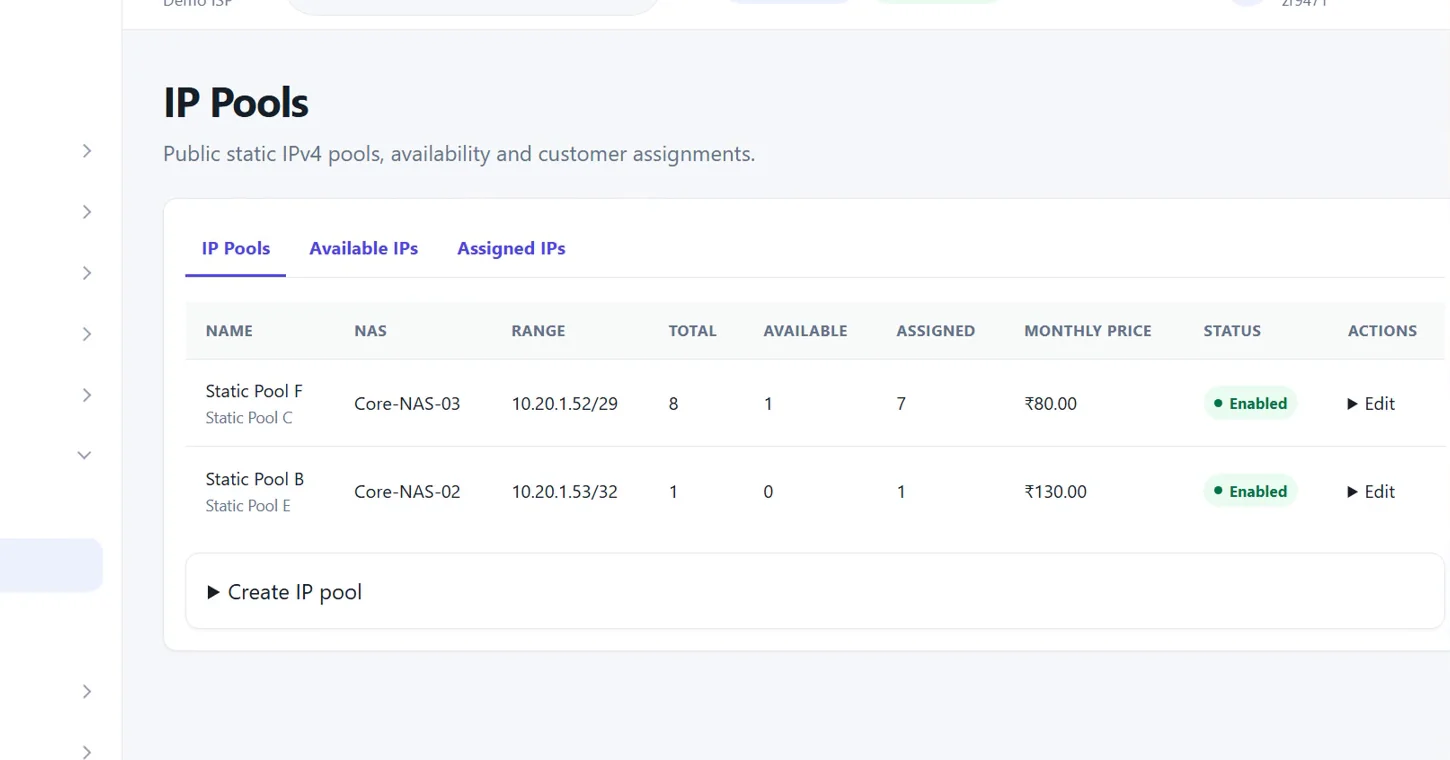Viewport: 1450px width, 760px height.
Task: Click assigned value 7 for Static Pool F
Action: click(x=901, y=404)
